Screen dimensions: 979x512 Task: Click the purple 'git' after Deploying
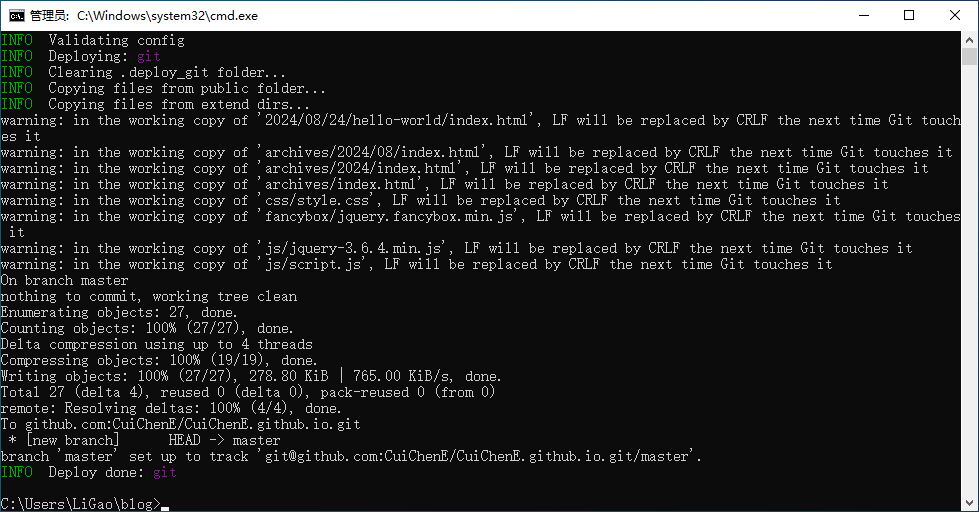pos(149,57)
